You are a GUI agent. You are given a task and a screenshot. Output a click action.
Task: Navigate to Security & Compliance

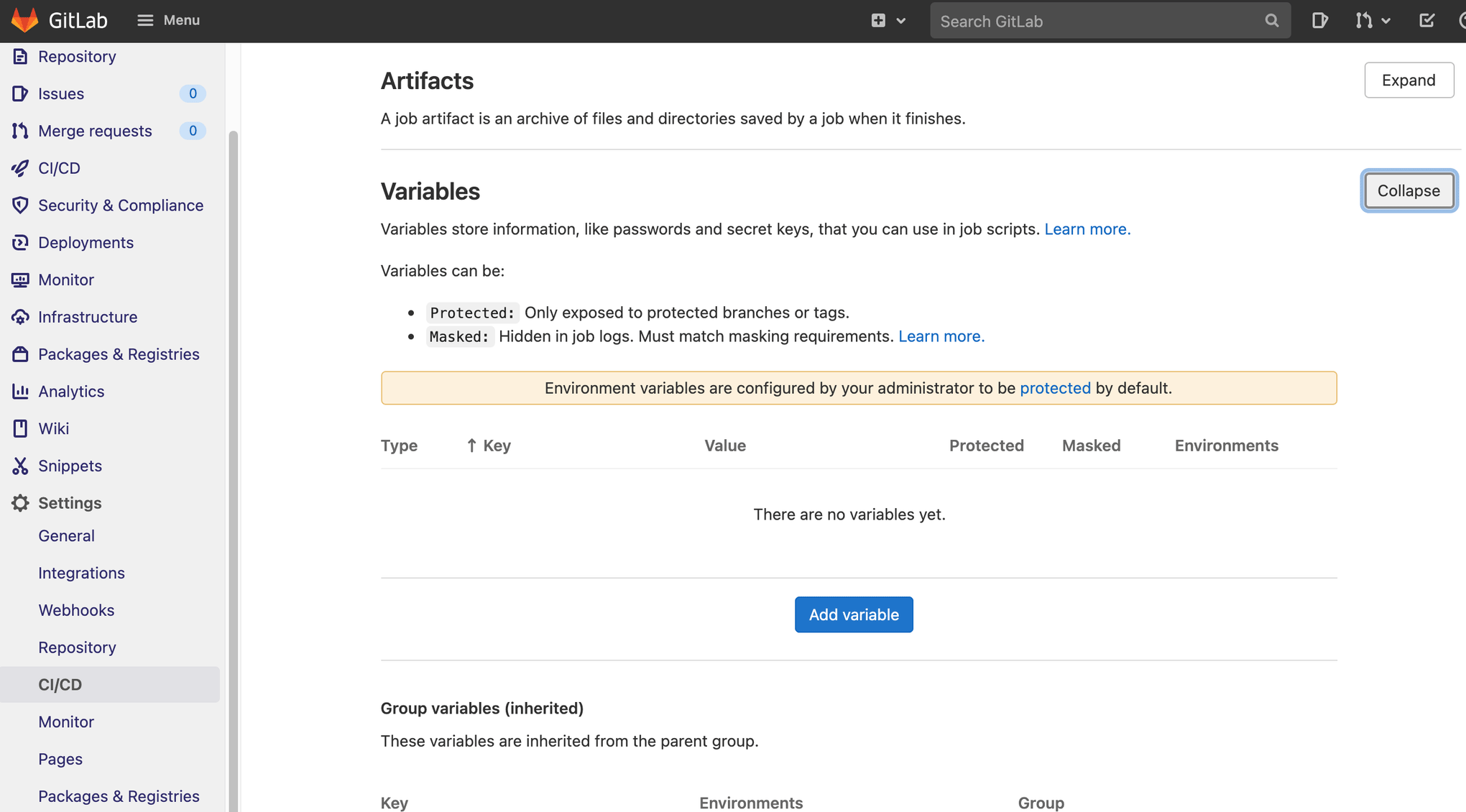click(x=121, y=204)
